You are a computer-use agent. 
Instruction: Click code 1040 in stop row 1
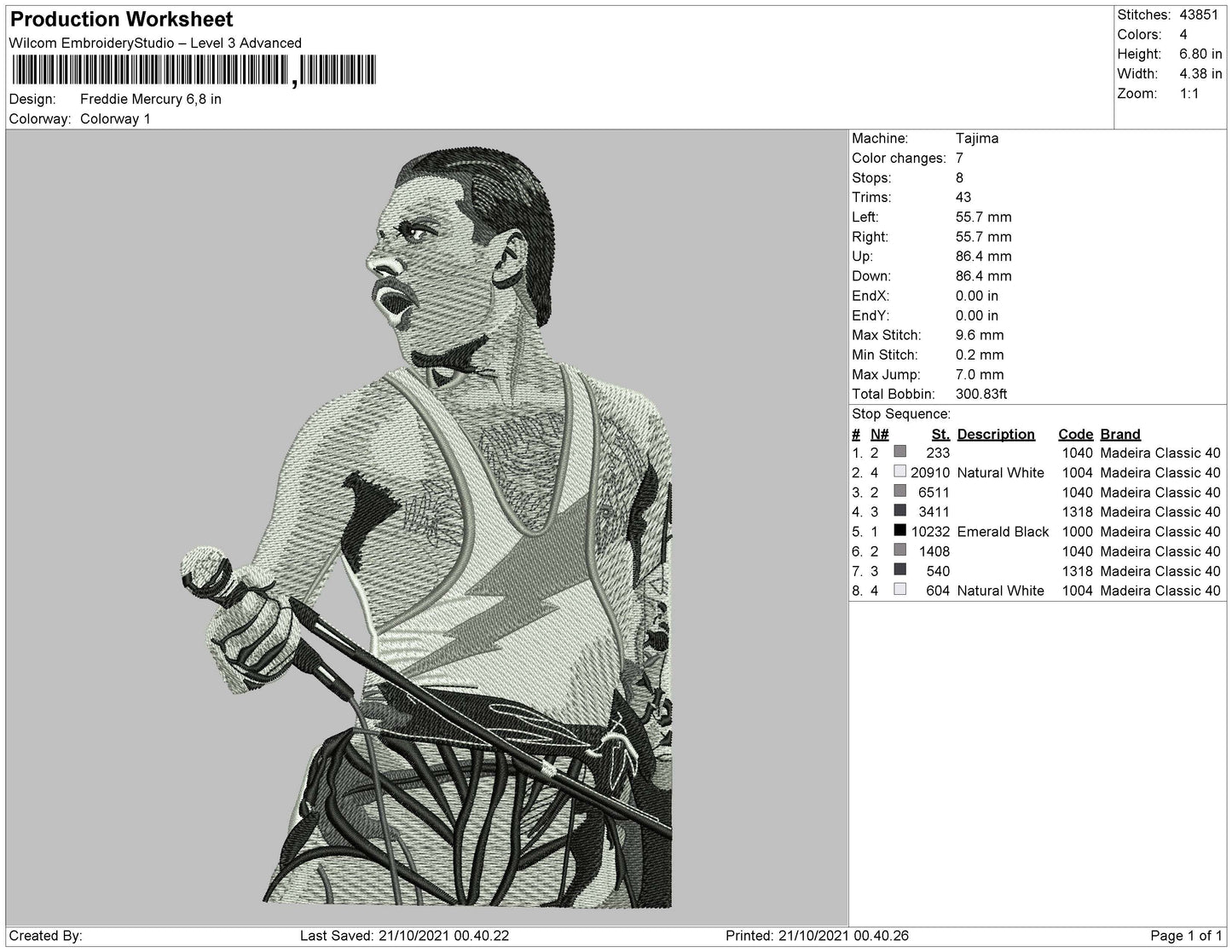(x=1077, y=453)
